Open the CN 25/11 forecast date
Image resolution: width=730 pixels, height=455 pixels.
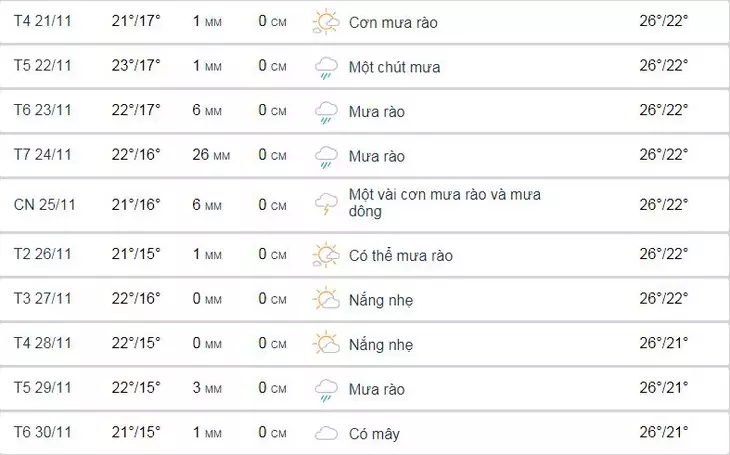pos(45,204)
